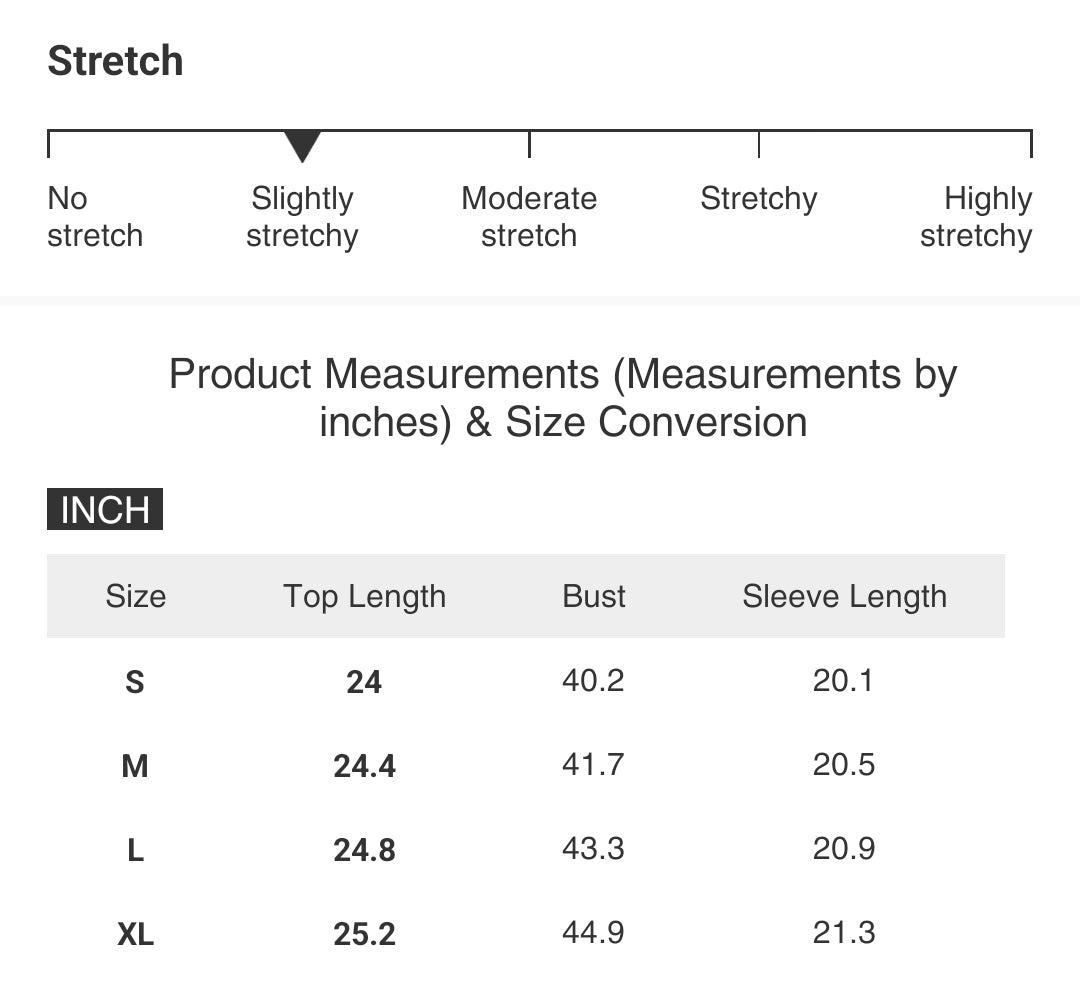Image resolution: width=1080 pixels, height=996 pixels.
Task: Click the Product Measurements title text
Action: click(x=563, y=398)
